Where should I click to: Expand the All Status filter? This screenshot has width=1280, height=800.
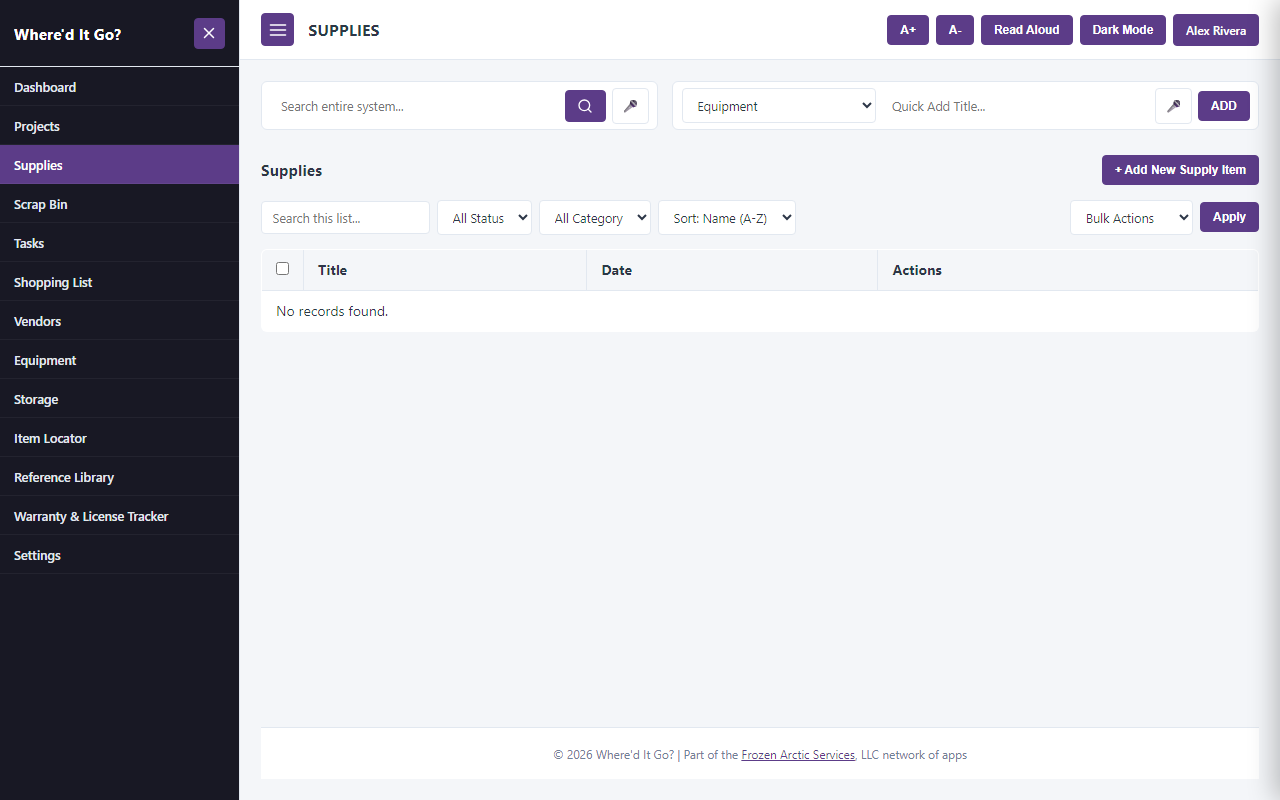tap(484, 218)
